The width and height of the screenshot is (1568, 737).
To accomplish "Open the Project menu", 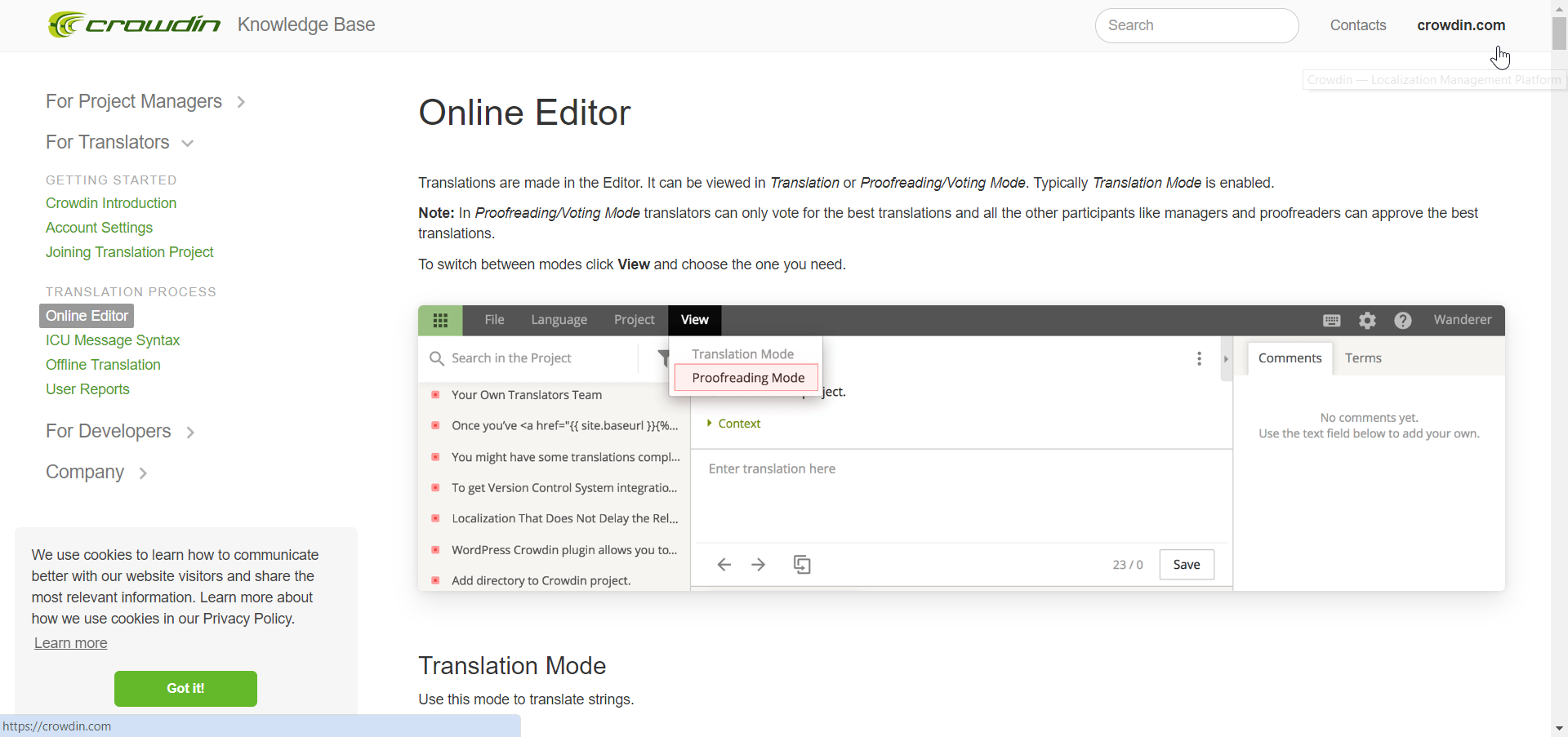I will (634, 320).
